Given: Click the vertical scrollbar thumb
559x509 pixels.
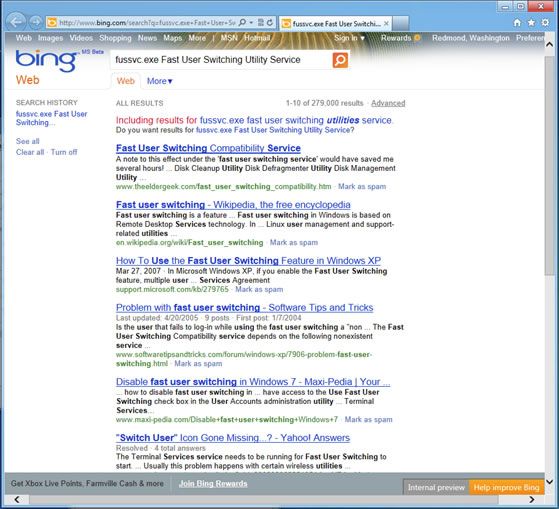Looking at the screenshot, I should click(550, 165).
